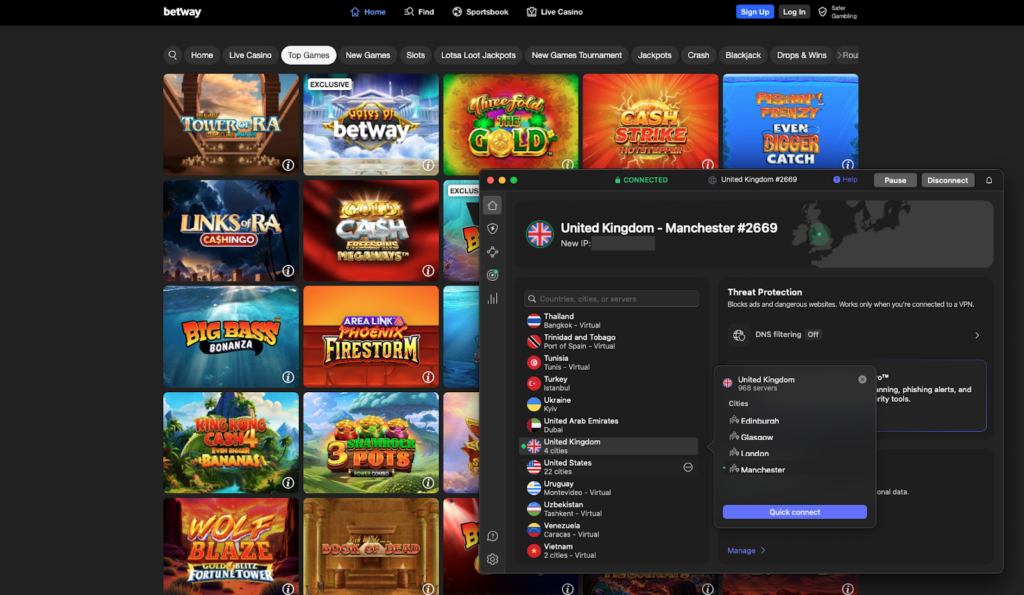Viewport: 1024px width, 595px height.
Task: Open Sportsbook in Betway top navigation
Action: (x=480, y=12)
